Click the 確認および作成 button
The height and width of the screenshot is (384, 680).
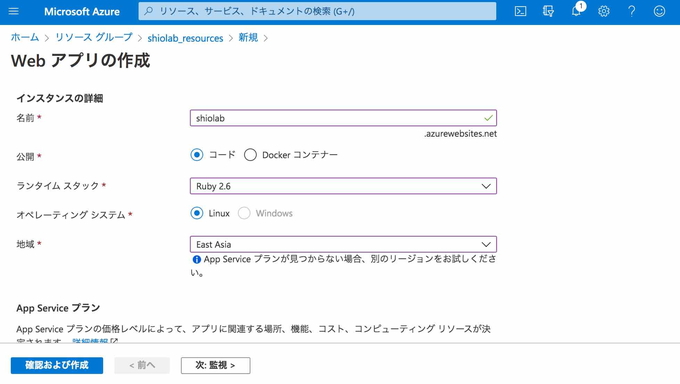57,365
